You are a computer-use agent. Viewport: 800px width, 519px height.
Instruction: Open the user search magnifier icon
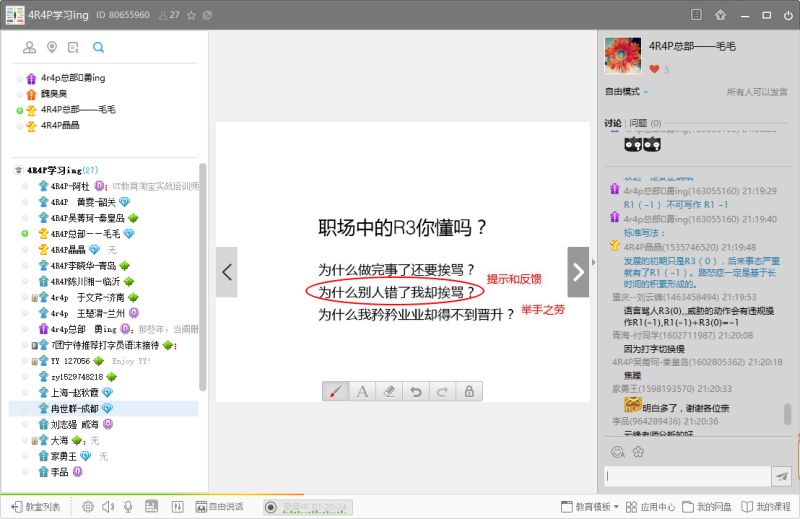tap(98, 47)
